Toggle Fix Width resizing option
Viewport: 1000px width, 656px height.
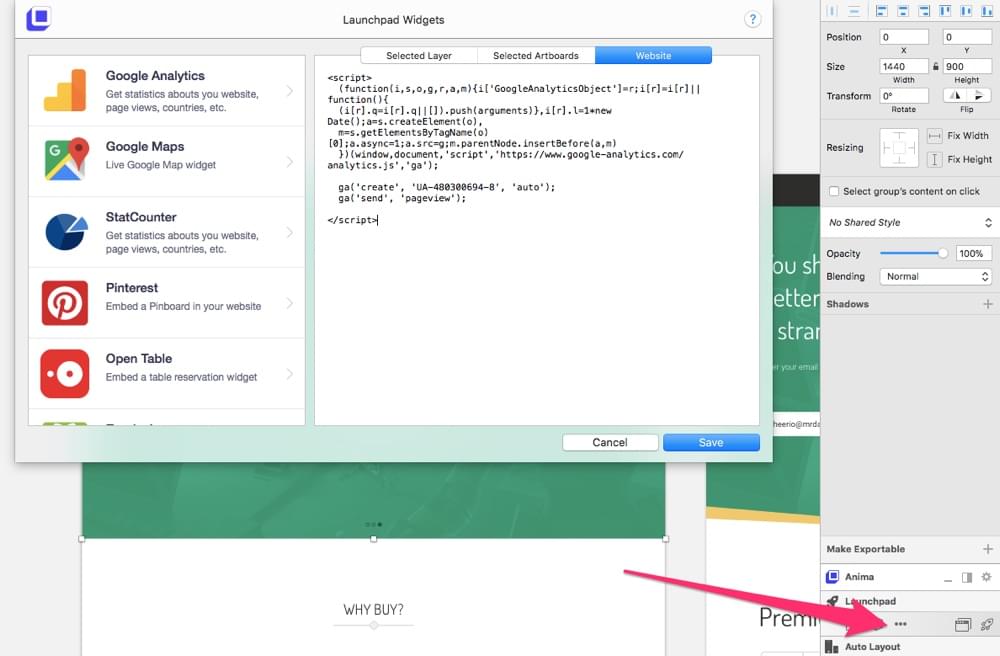(x=934, y=136)
